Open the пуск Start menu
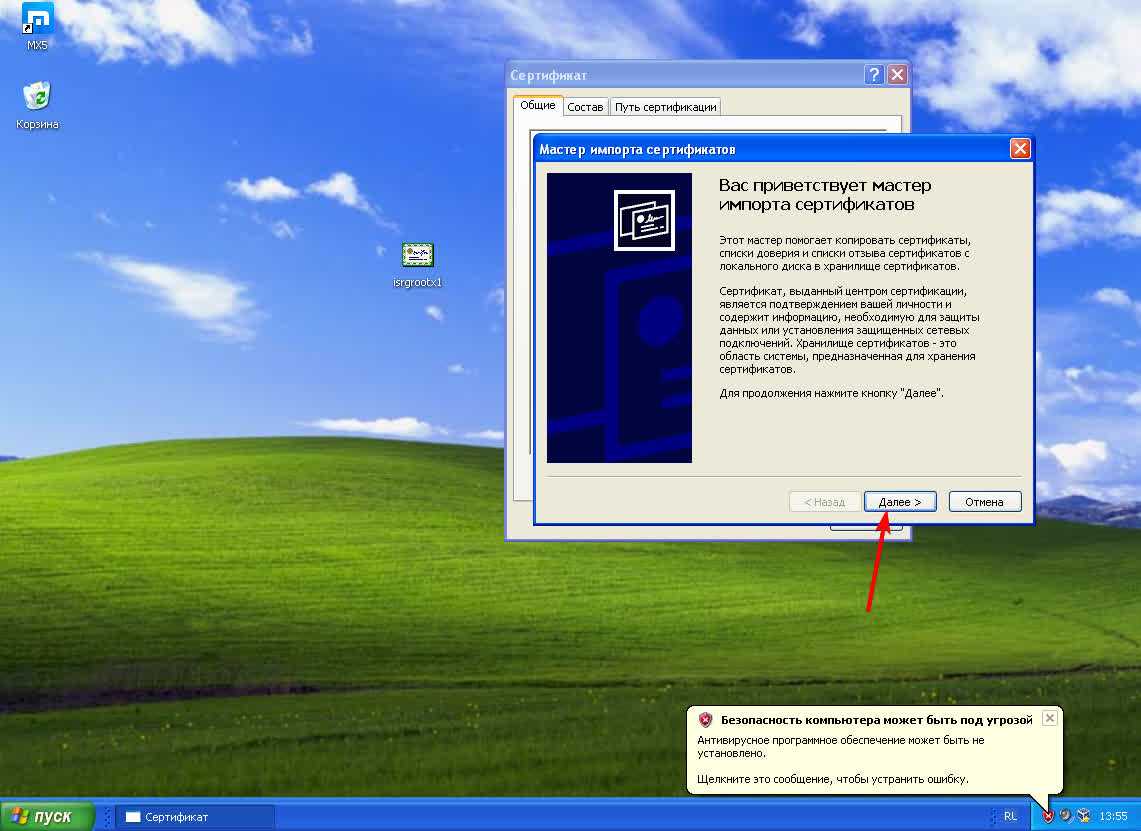The width and height of the screenshot is (1141, 831). tap(47, 816)
